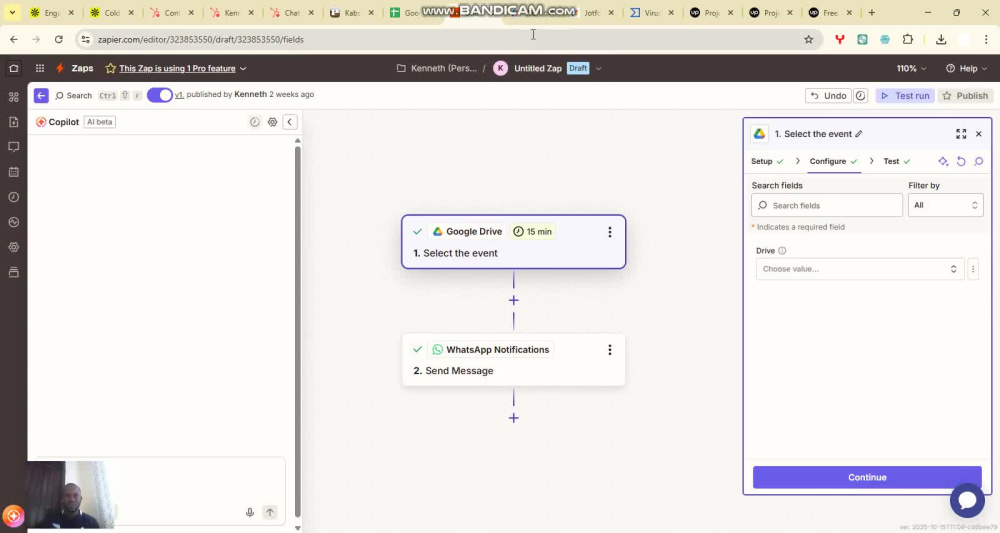Add step after Send Message
Screen dimensions: 1000x533
tap(513, 418)
